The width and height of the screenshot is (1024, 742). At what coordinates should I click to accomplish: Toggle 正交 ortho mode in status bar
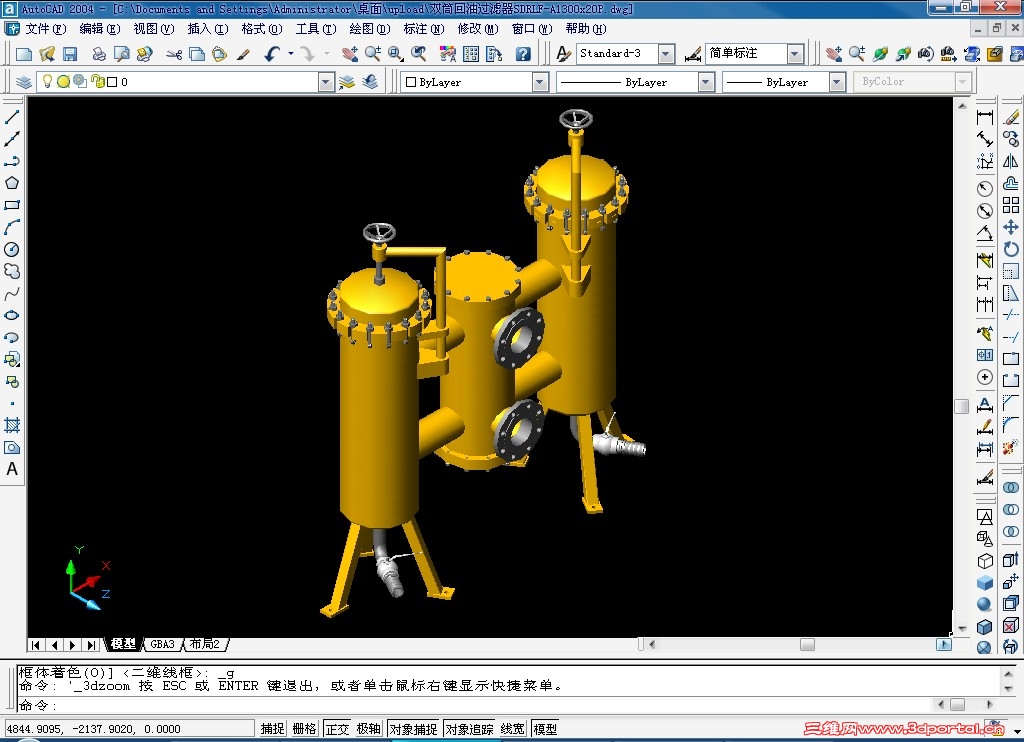pos(337,729)
